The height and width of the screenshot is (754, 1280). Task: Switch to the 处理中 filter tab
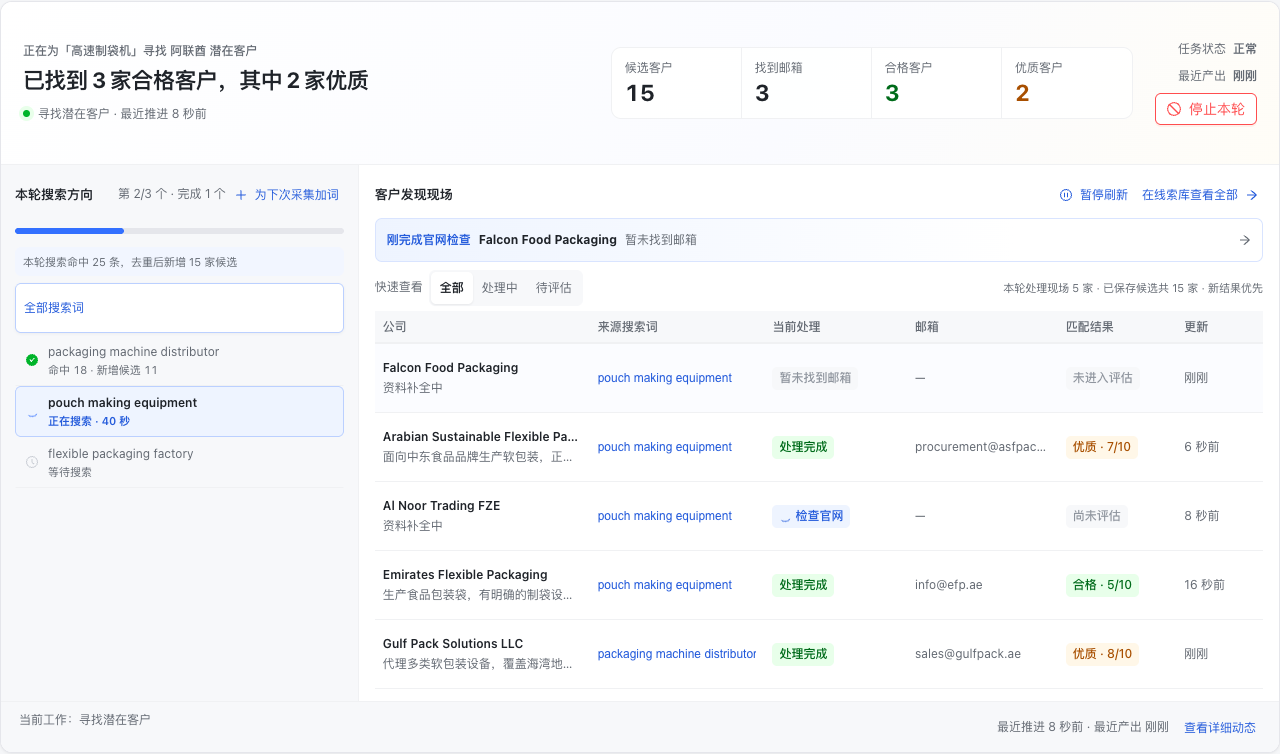500,288
